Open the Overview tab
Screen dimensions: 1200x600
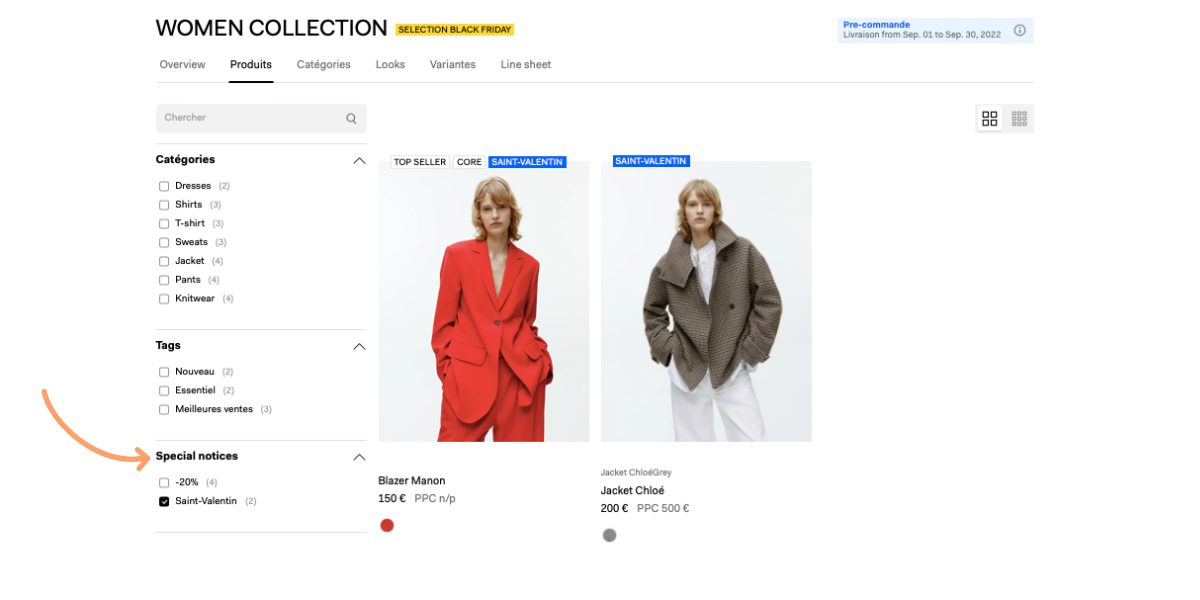click(x=182, y=65)
